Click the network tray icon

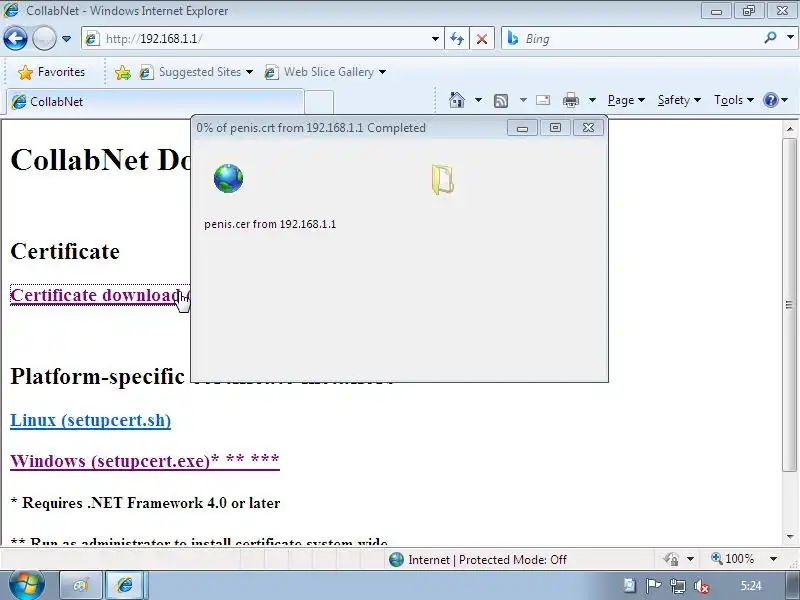click(x=677, y=586)
